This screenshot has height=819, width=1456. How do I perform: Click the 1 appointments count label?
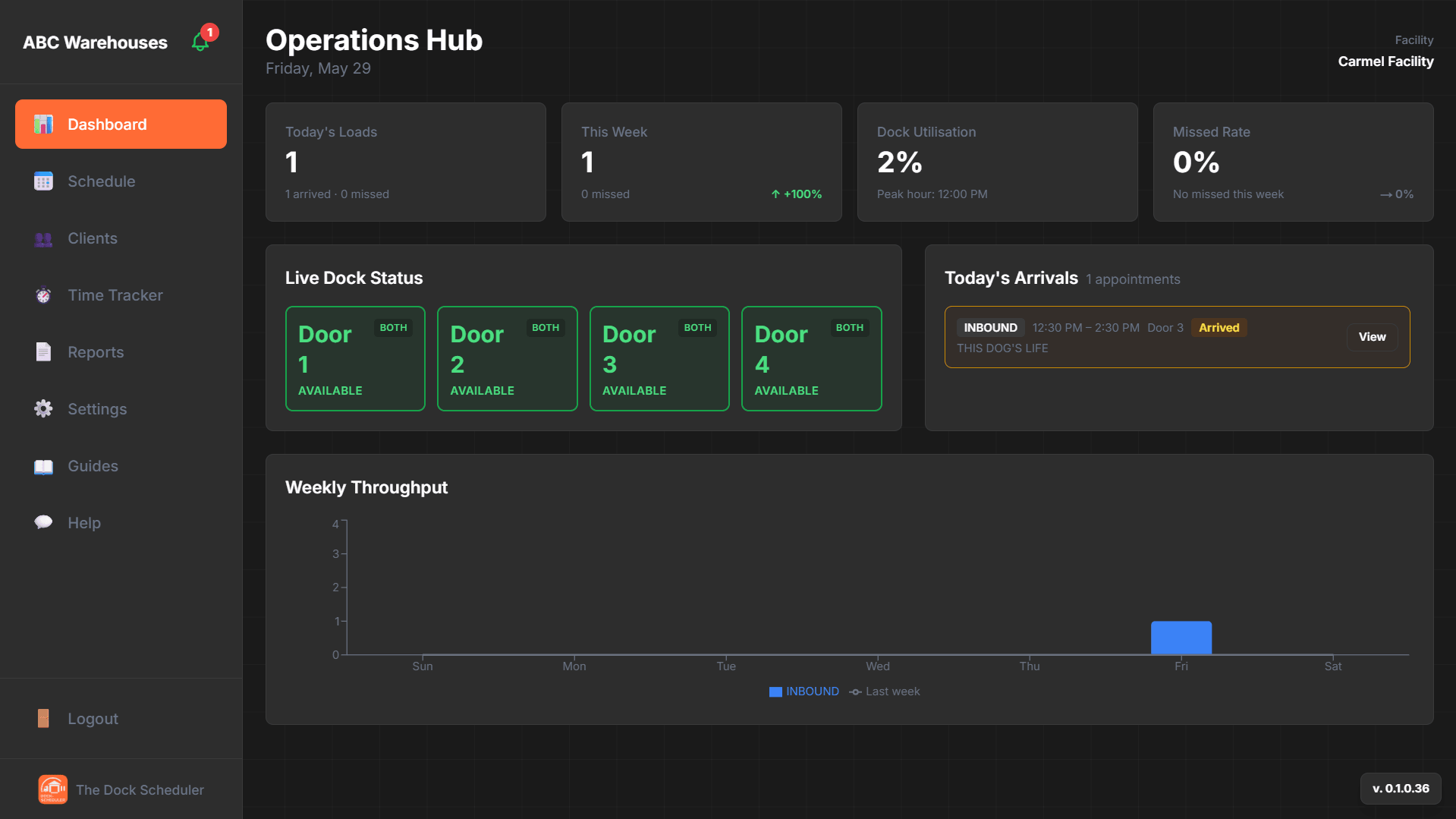[1133, 279]
